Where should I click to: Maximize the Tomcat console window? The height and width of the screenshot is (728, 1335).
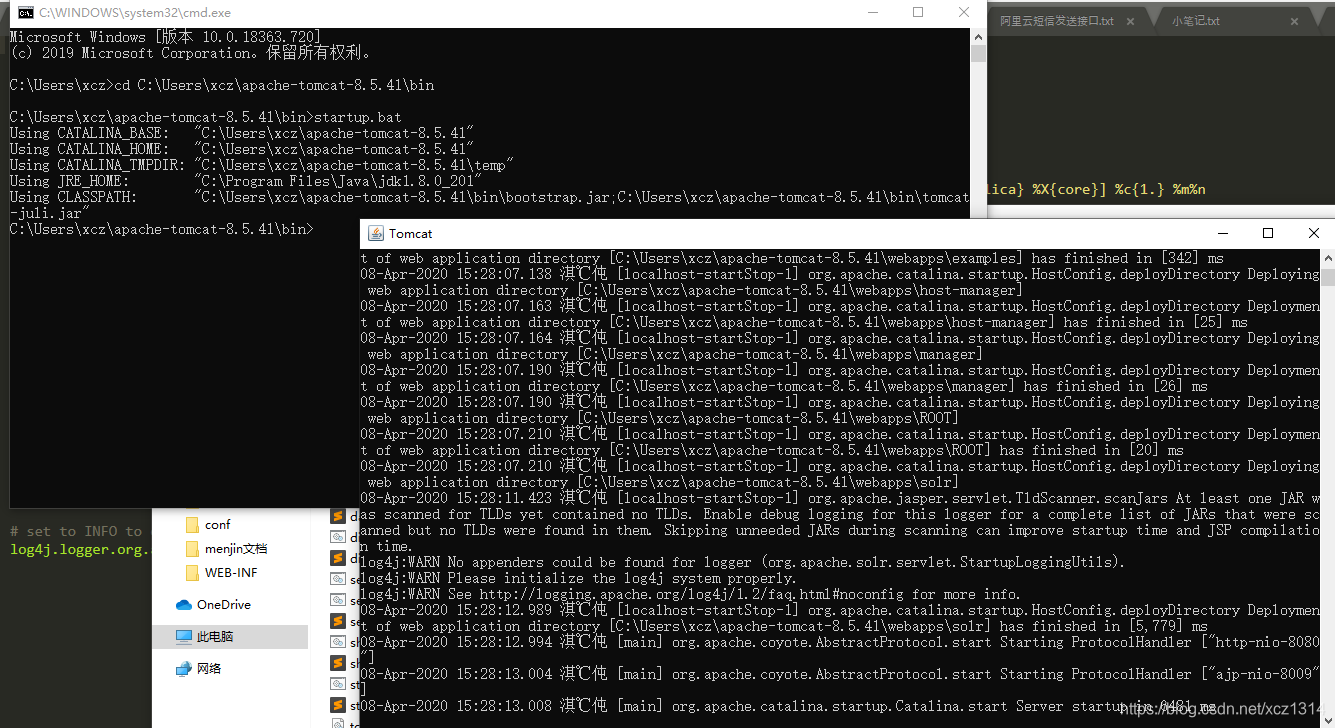click(1267, 233)
